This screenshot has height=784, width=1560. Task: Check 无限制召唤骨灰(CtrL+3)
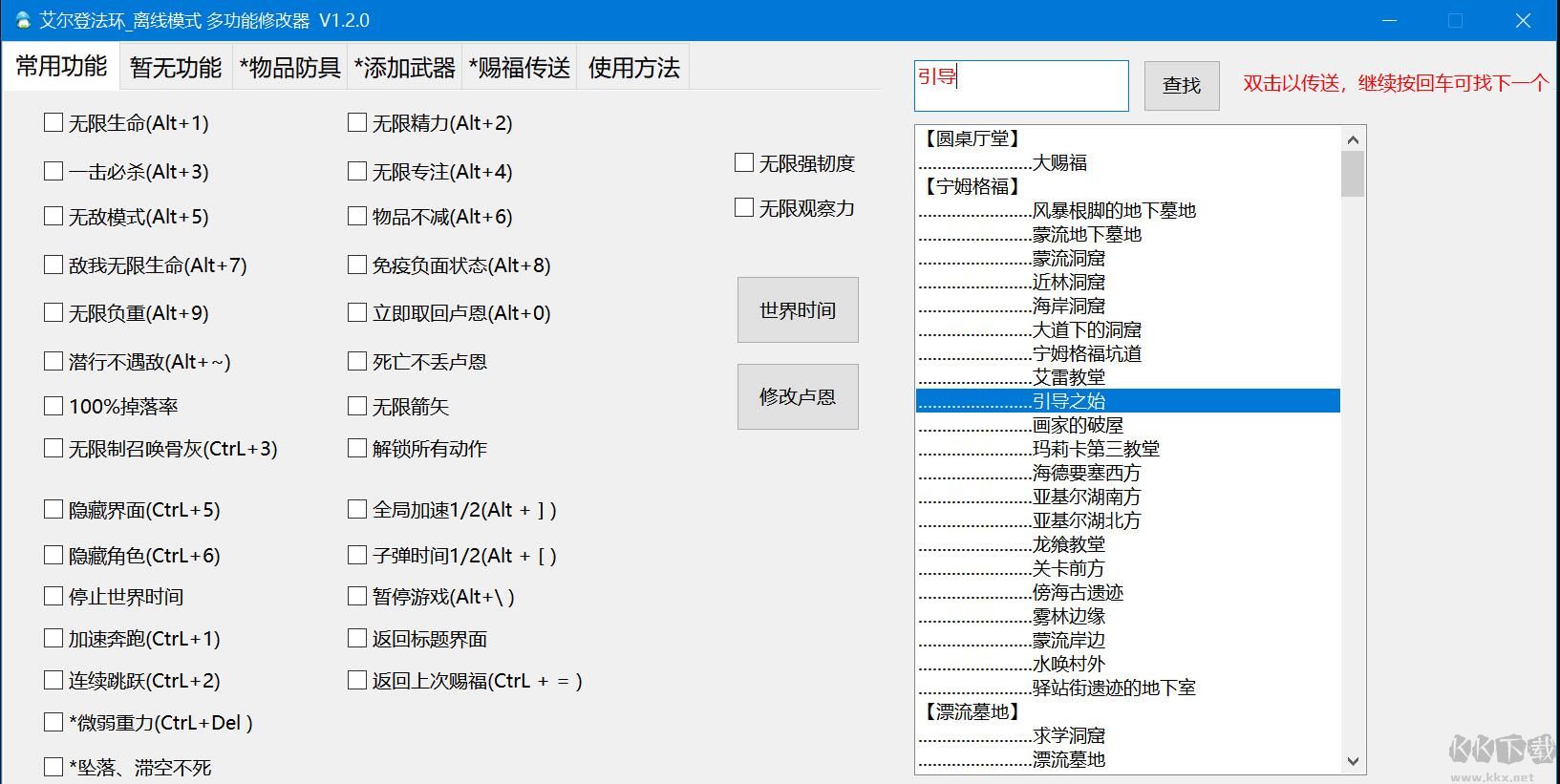coord(53,448)
